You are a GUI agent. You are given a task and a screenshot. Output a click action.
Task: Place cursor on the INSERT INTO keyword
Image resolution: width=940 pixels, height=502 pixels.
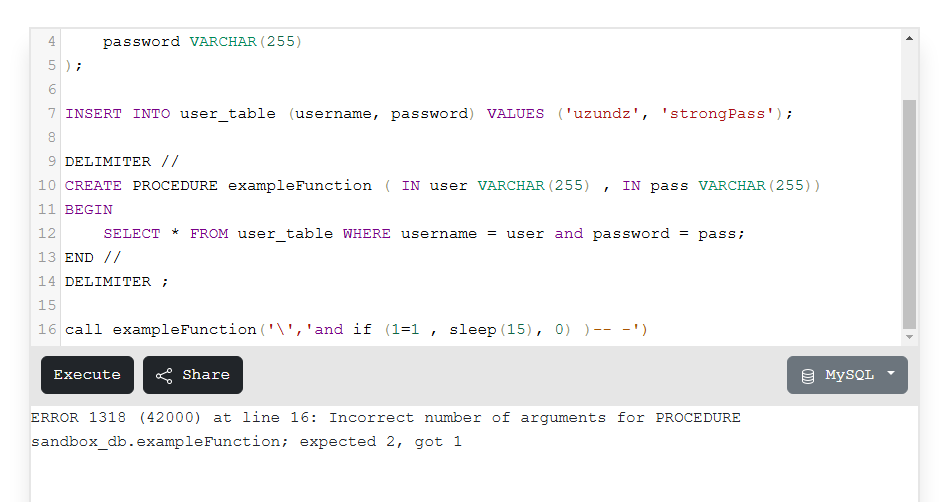click(118, 113)
